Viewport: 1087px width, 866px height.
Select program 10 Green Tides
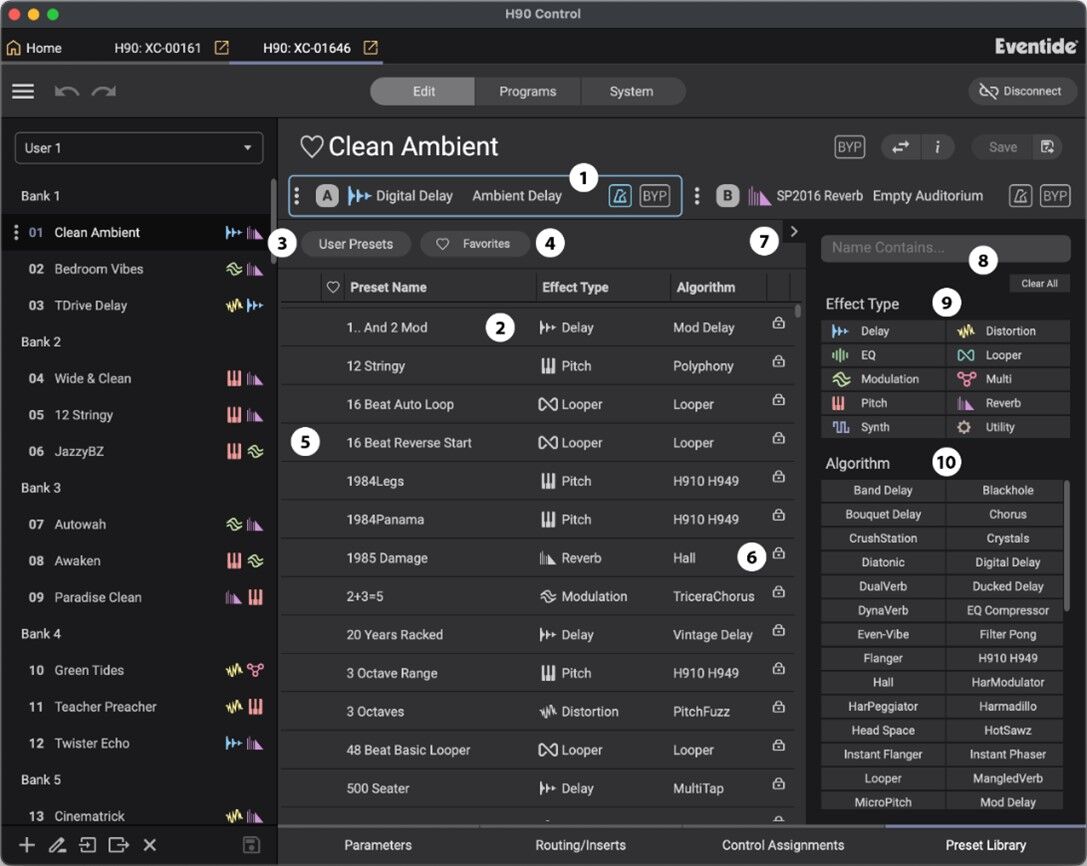(139, 671)
